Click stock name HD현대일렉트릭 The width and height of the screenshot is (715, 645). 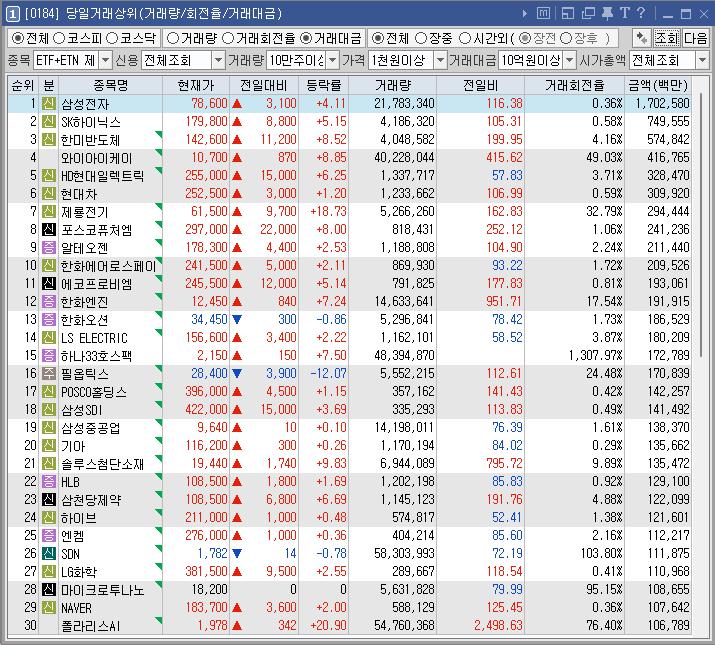pos(103,176)
